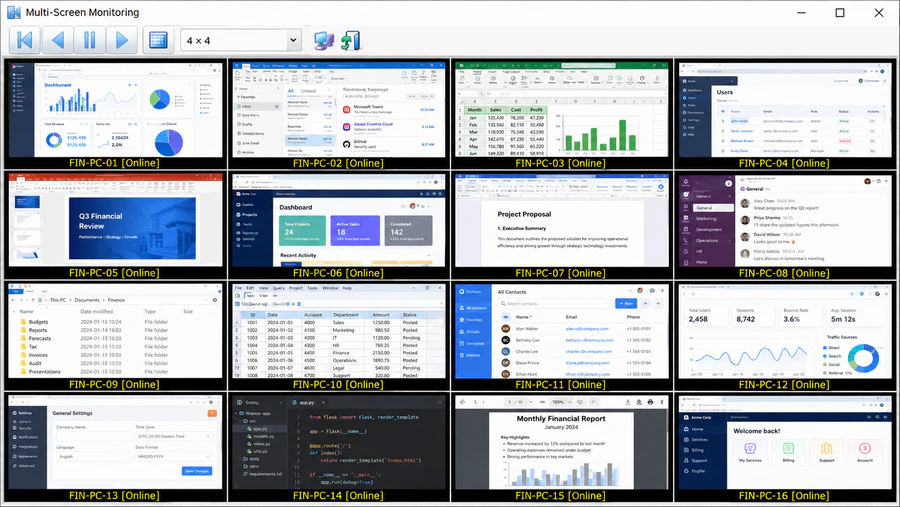The width and height of the screenshot is (900, 507).
Task: Click the refresh screens icon with green arrows
Action: [x=351, y=41]
